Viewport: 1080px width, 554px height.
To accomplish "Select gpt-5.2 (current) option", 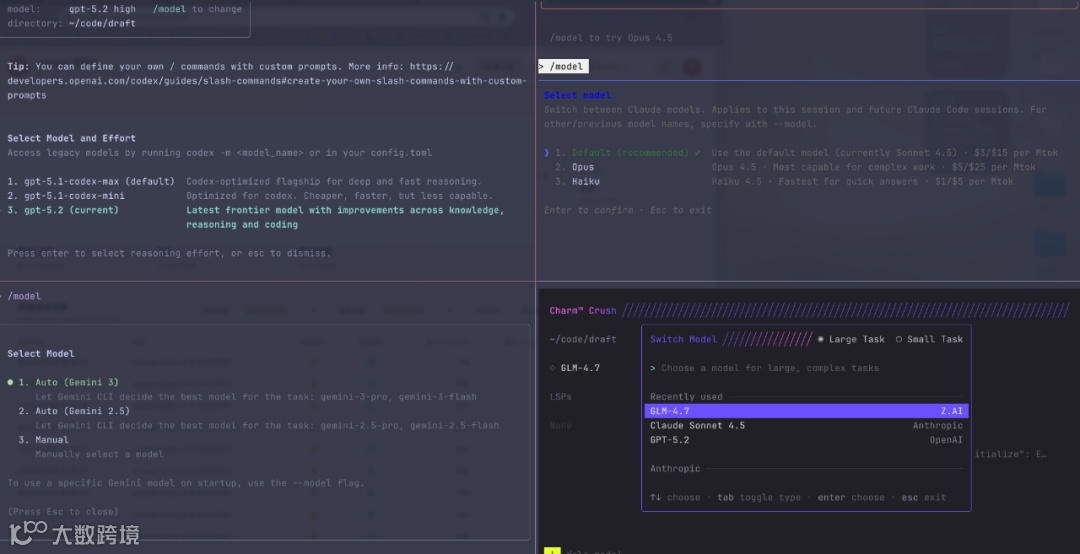I will (63, 210).
